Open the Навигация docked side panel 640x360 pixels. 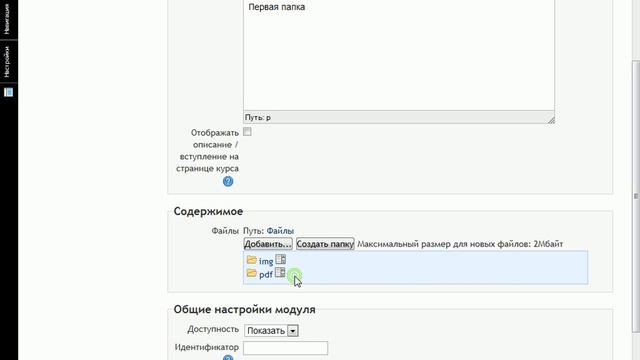click(x=7, y=19)
